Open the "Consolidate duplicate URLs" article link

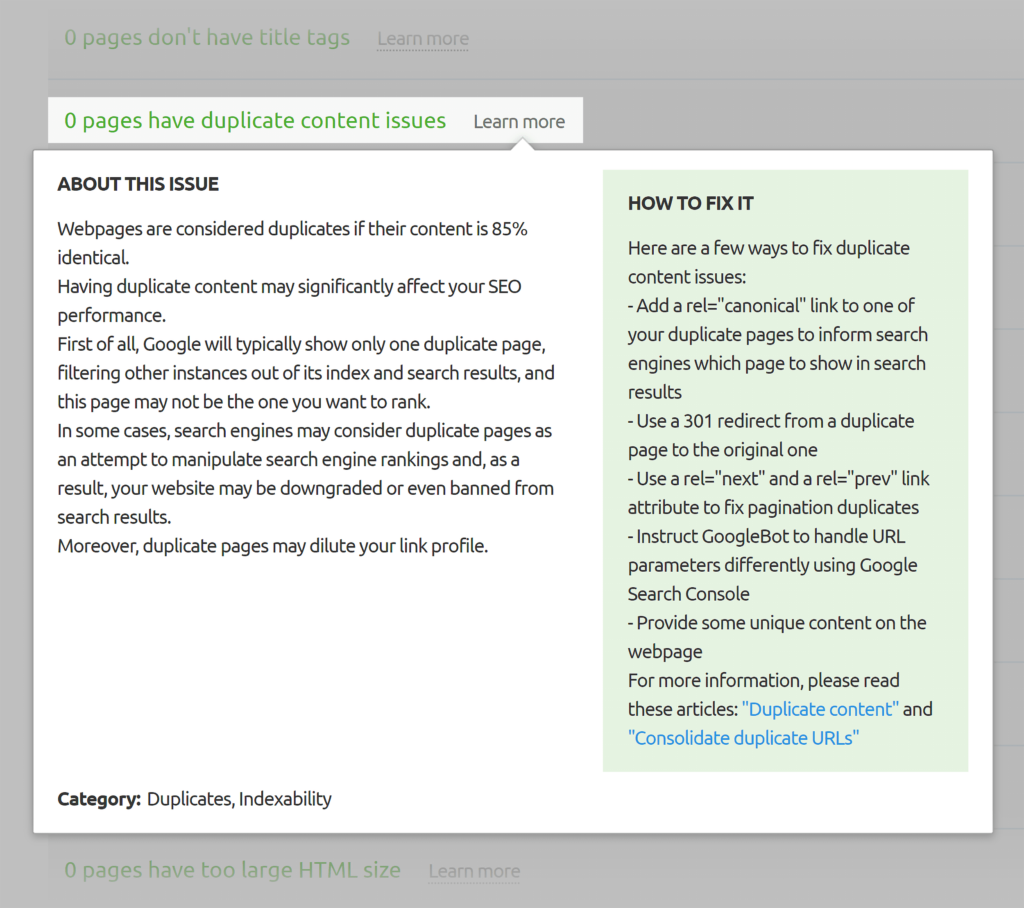pyautogui.click(x=743, y=738)
